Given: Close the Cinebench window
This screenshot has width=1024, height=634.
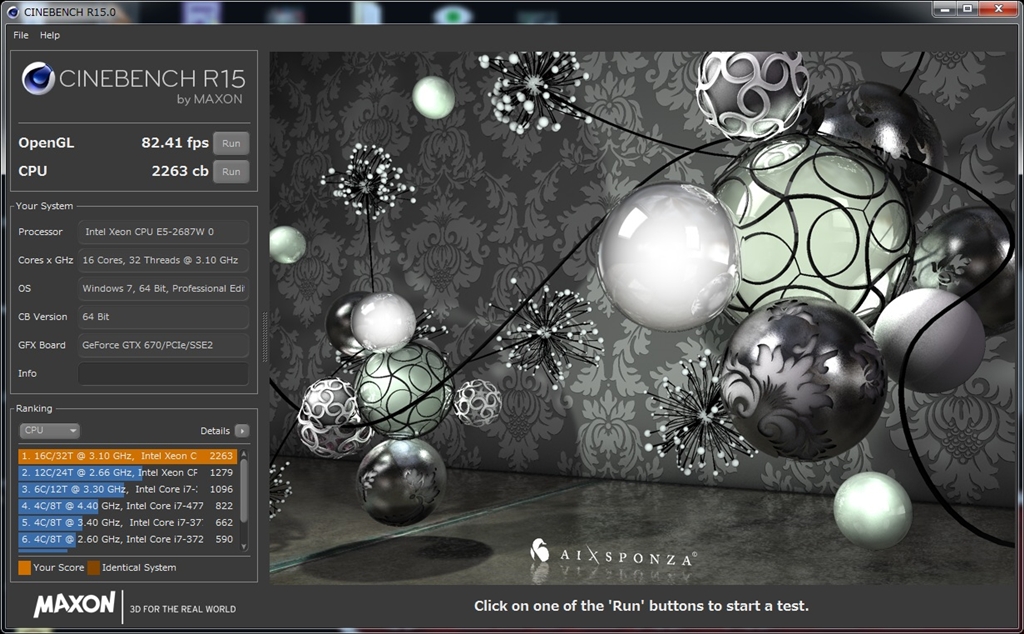Looking at the screenshot, I should coord(999,8).
